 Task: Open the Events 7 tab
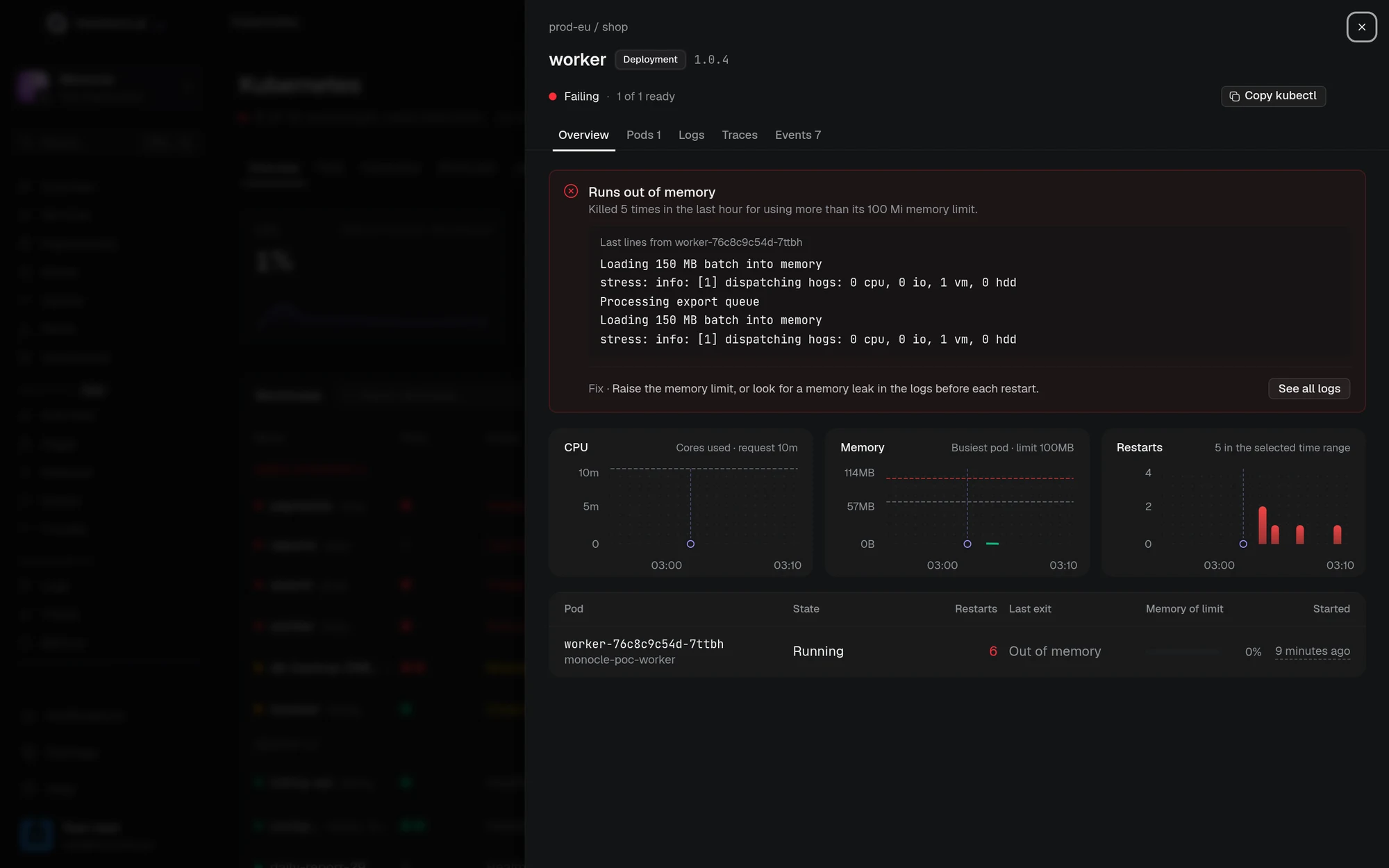click(798, 135)
